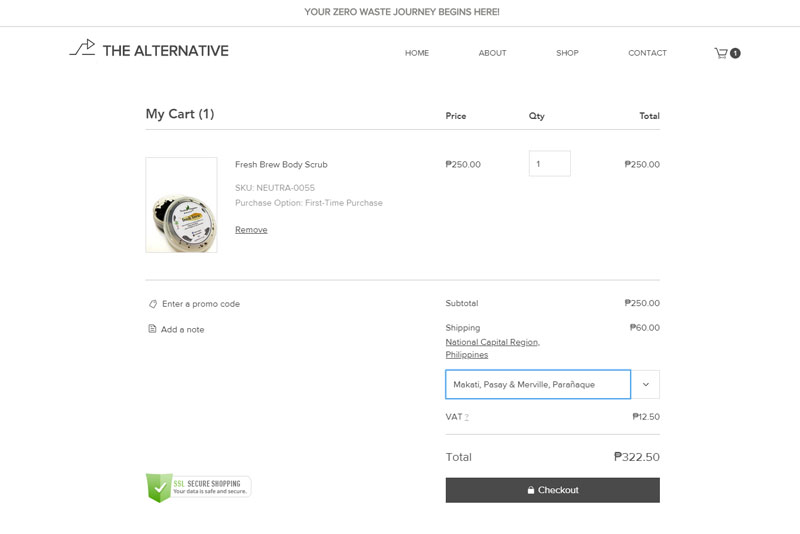Click the add a note page icon
The image size is (800, 534).
153,329
